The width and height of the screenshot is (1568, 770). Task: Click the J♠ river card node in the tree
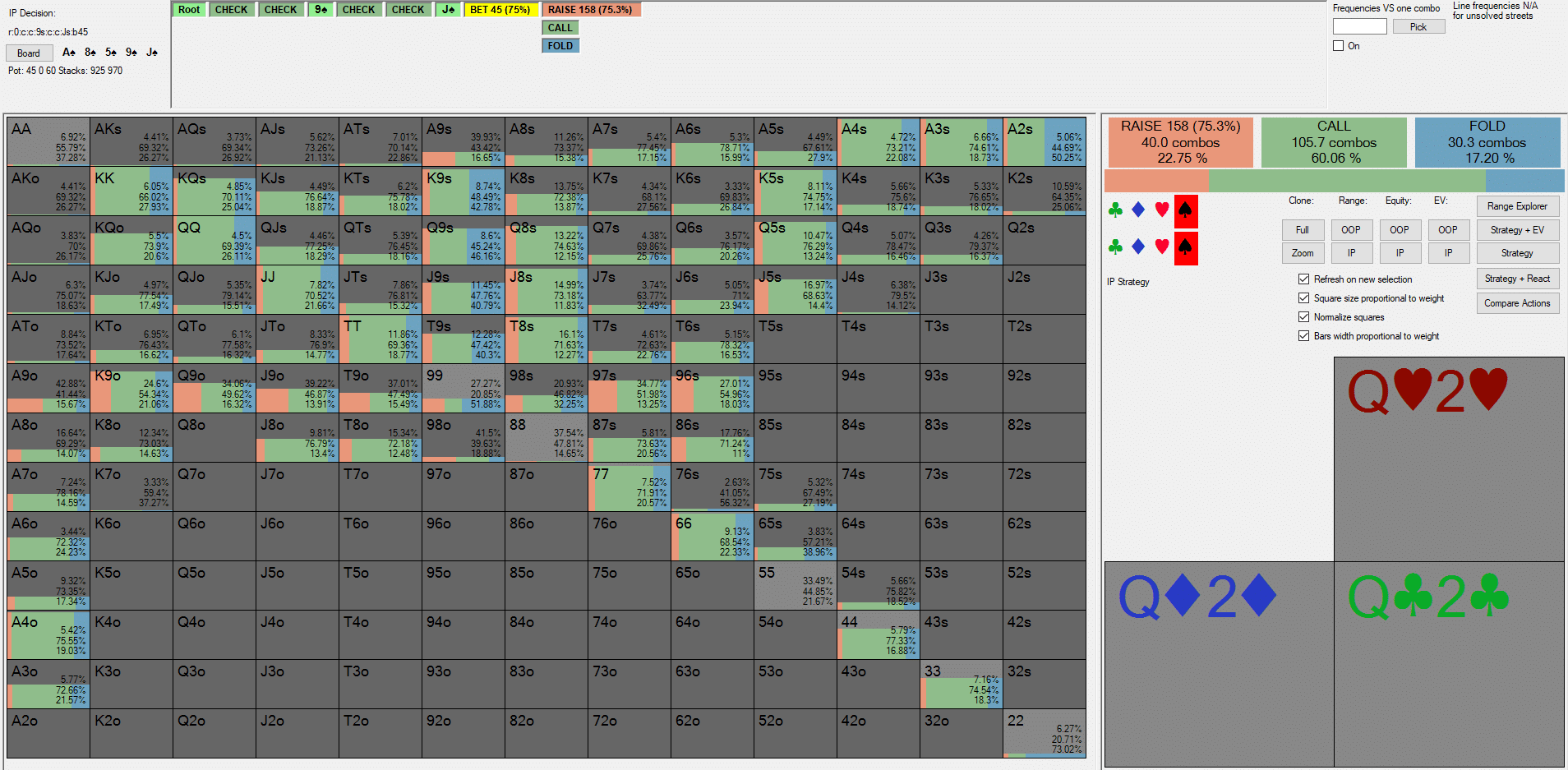pyautogui.click(x=448, y=10)
